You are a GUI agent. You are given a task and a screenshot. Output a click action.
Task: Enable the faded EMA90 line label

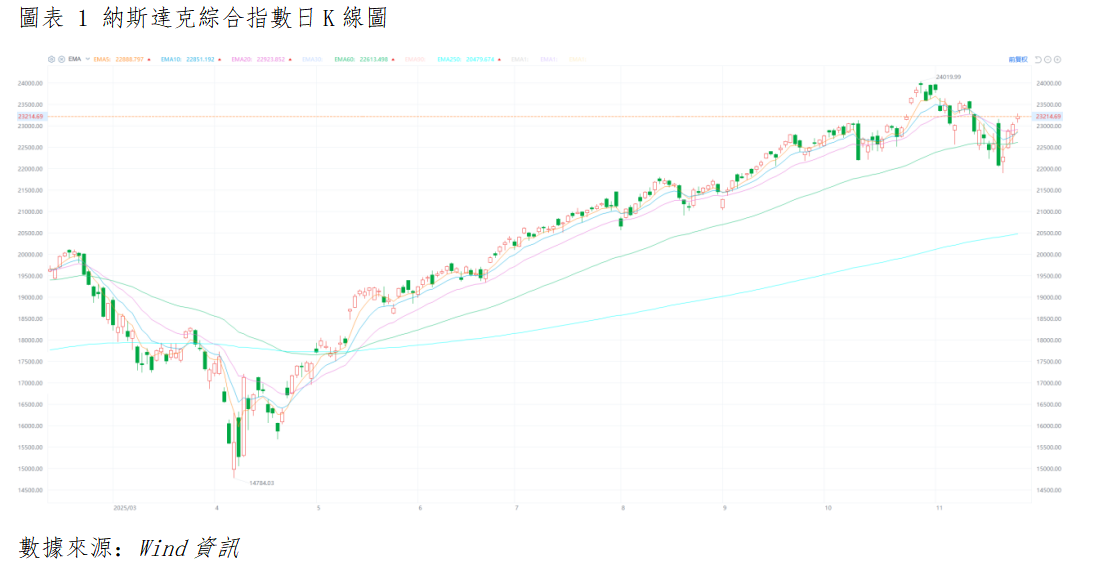[415, 60]
